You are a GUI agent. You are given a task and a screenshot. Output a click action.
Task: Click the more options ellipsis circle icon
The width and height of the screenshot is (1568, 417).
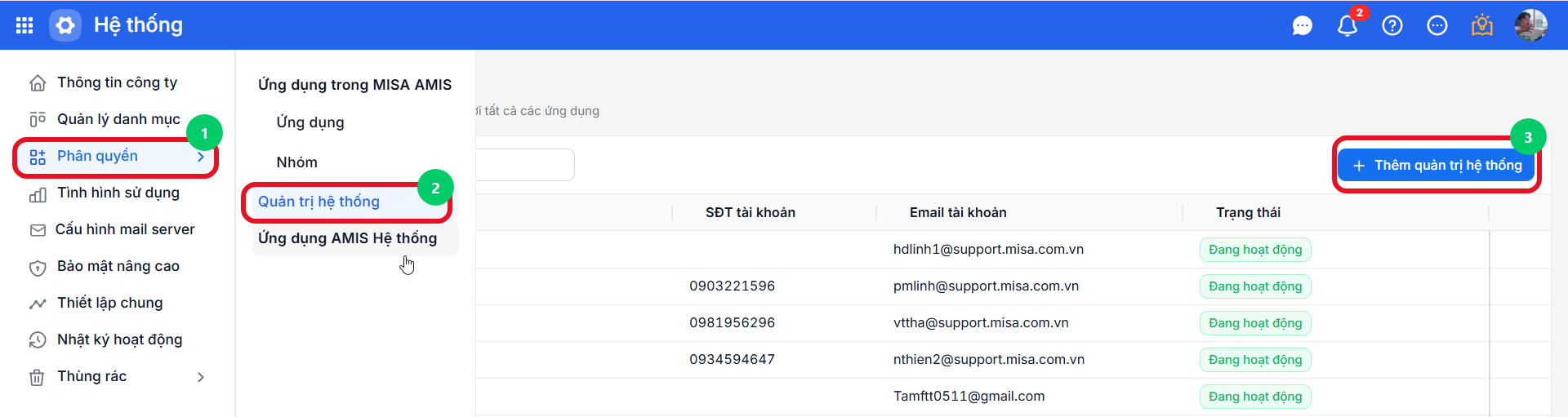click(1437, 26)
